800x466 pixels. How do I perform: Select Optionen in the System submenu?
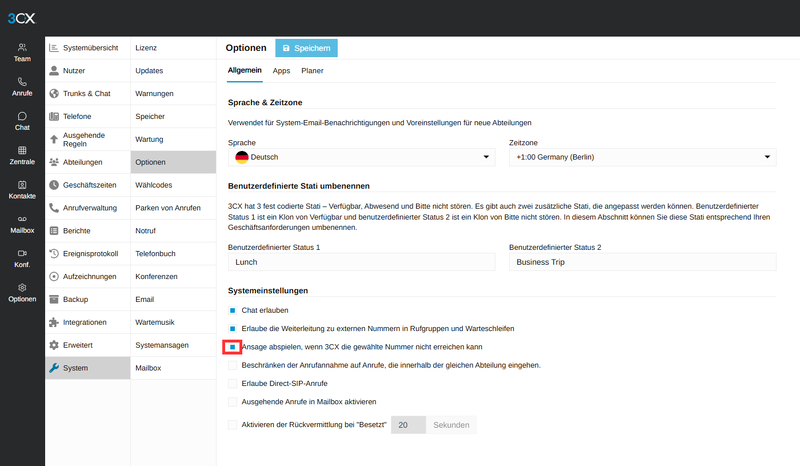pos(173,162)
